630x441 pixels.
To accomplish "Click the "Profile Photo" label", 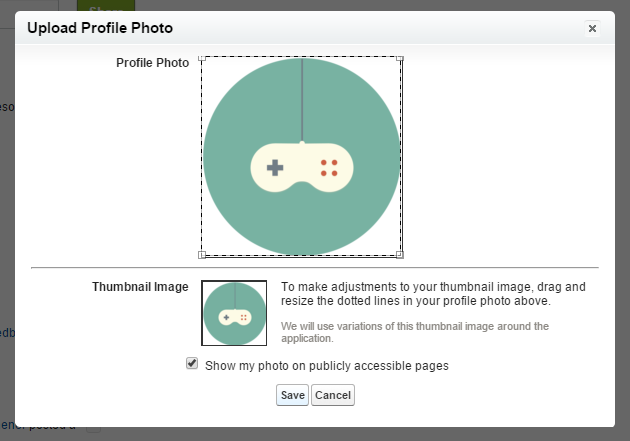I will [x=152, y=63].
